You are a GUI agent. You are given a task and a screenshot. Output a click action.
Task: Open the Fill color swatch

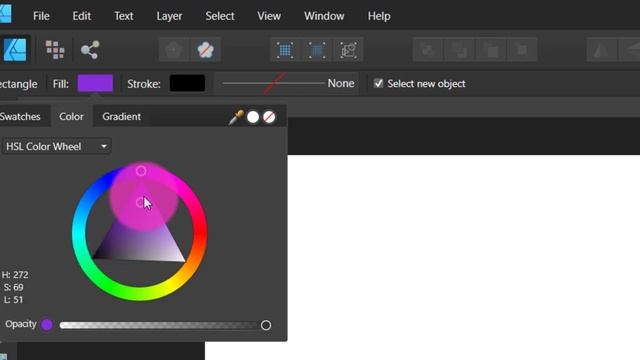(x=95, y=83)
